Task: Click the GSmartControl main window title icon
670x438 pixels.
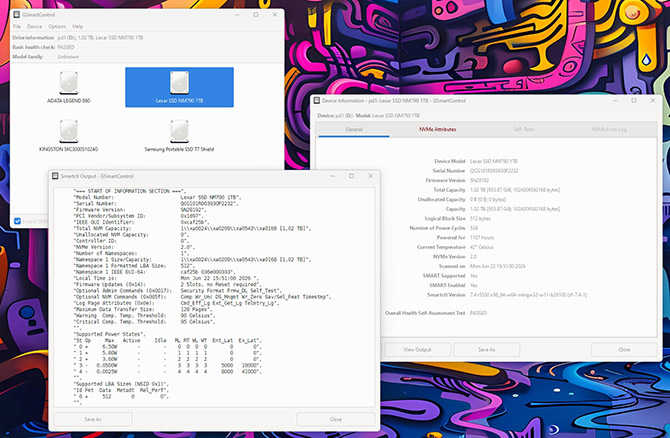Action: 16,15
